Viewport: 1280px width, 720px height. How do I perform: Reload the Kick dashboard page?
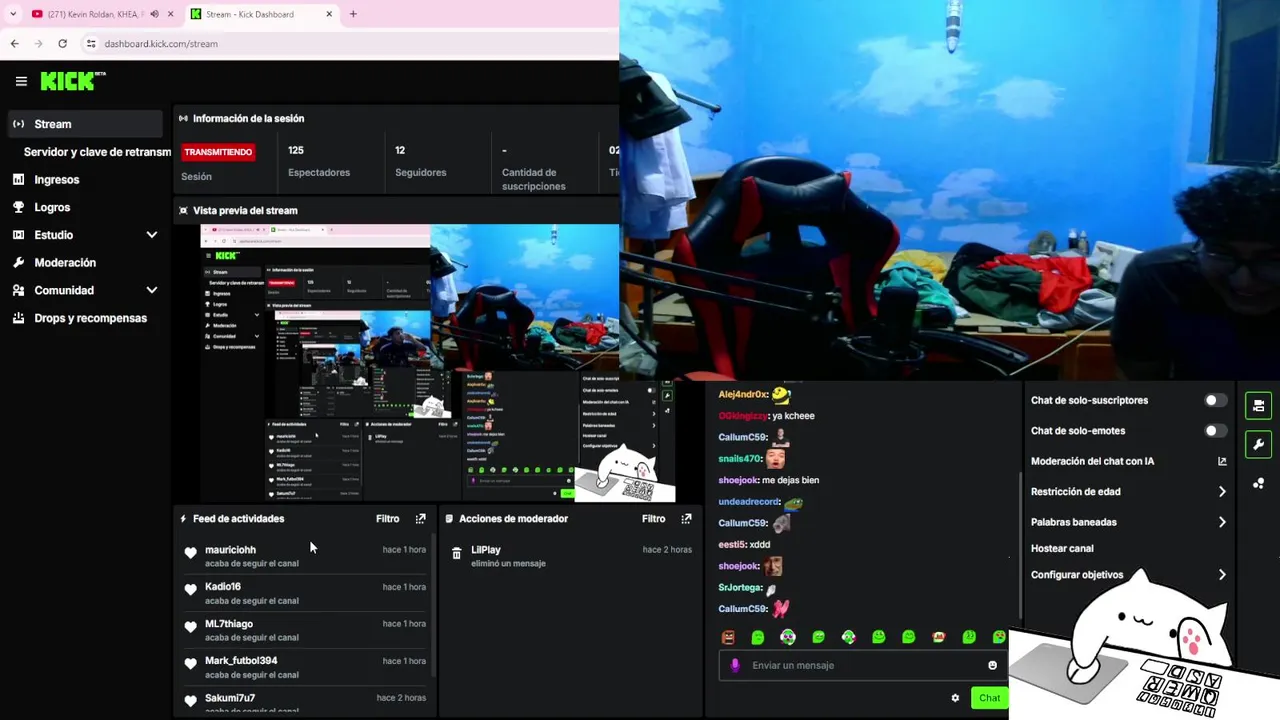pyautogui.click(x=62, y=44)
